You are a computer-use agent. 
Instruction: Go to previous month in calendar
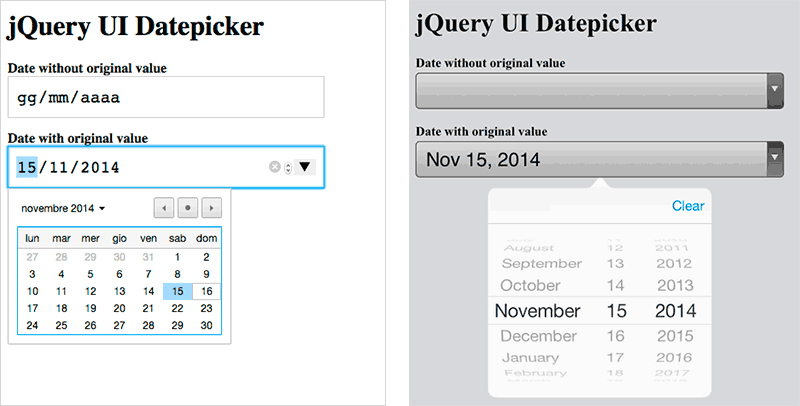click(164, 208)
